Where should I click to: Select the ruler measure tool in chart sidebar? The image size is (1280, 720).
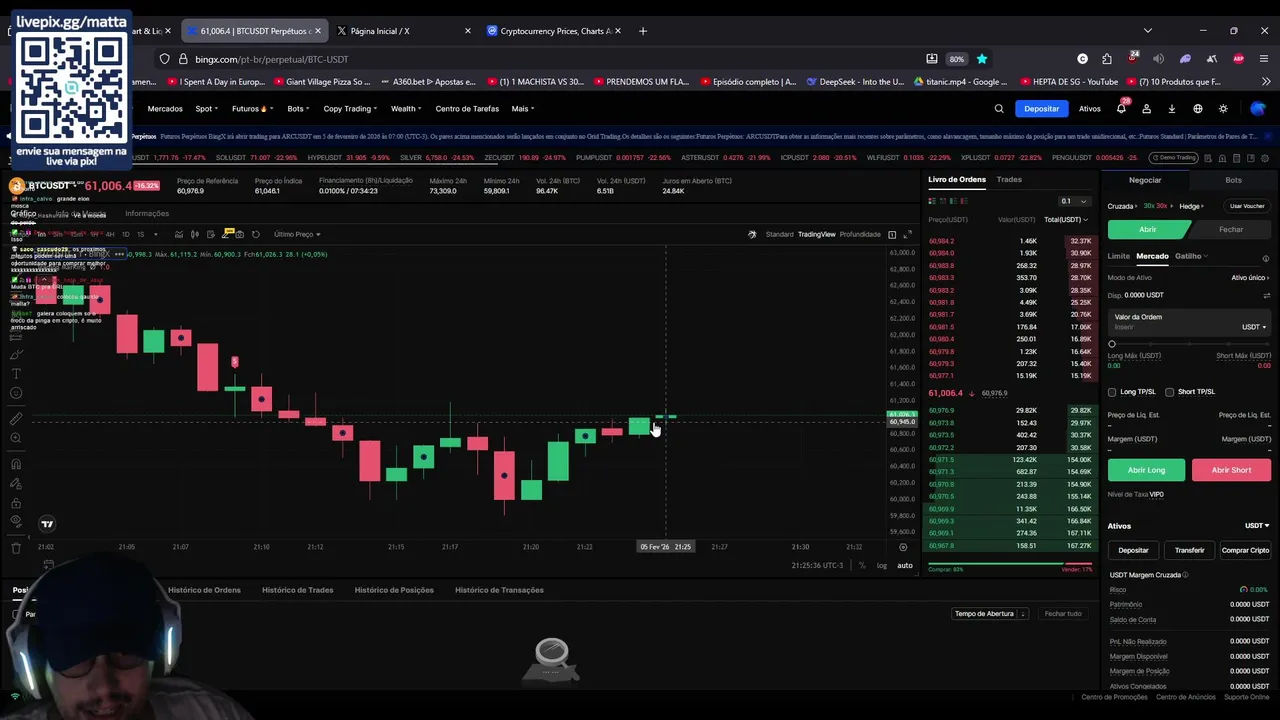point(16,419)
